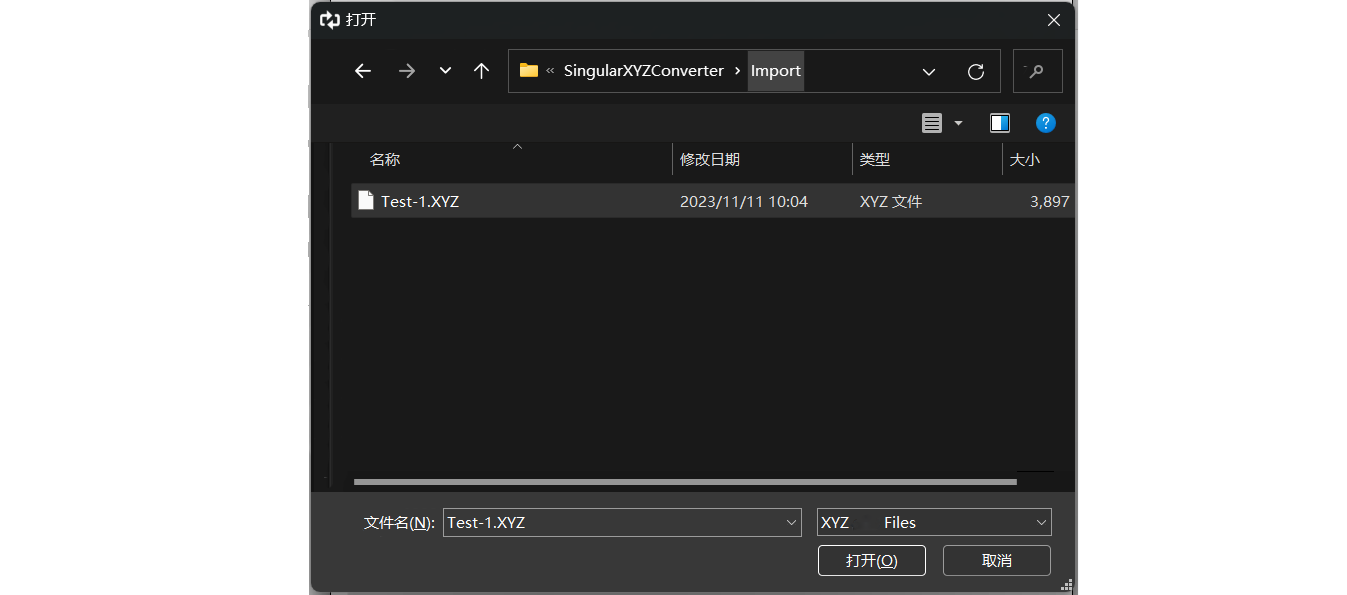The width and height of the screenshot is (1347, 595).
Task: Open the help button with question mark
Action: [1046, 123]
